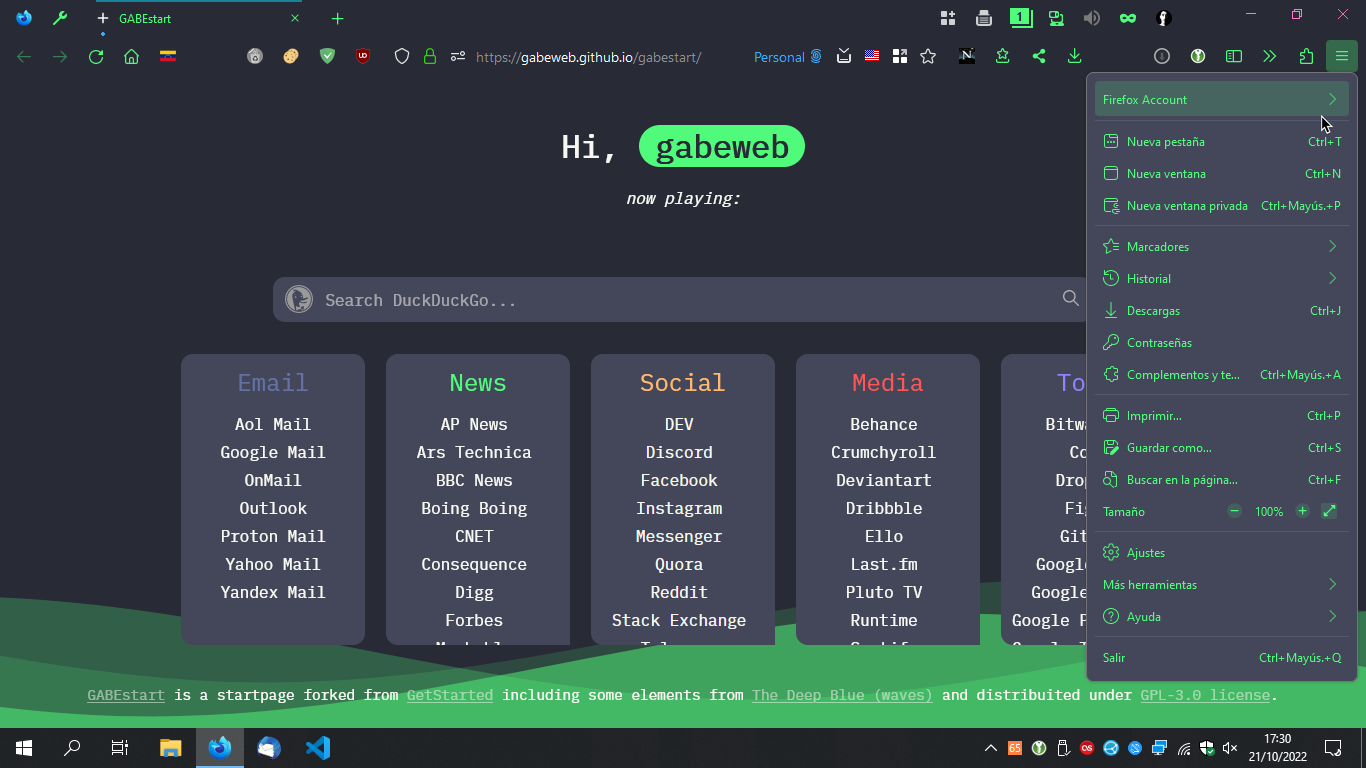This screenshot has height=768, width=1366.
Task: Choose Guardar como... from the menu
Action: pos(1222,447)
